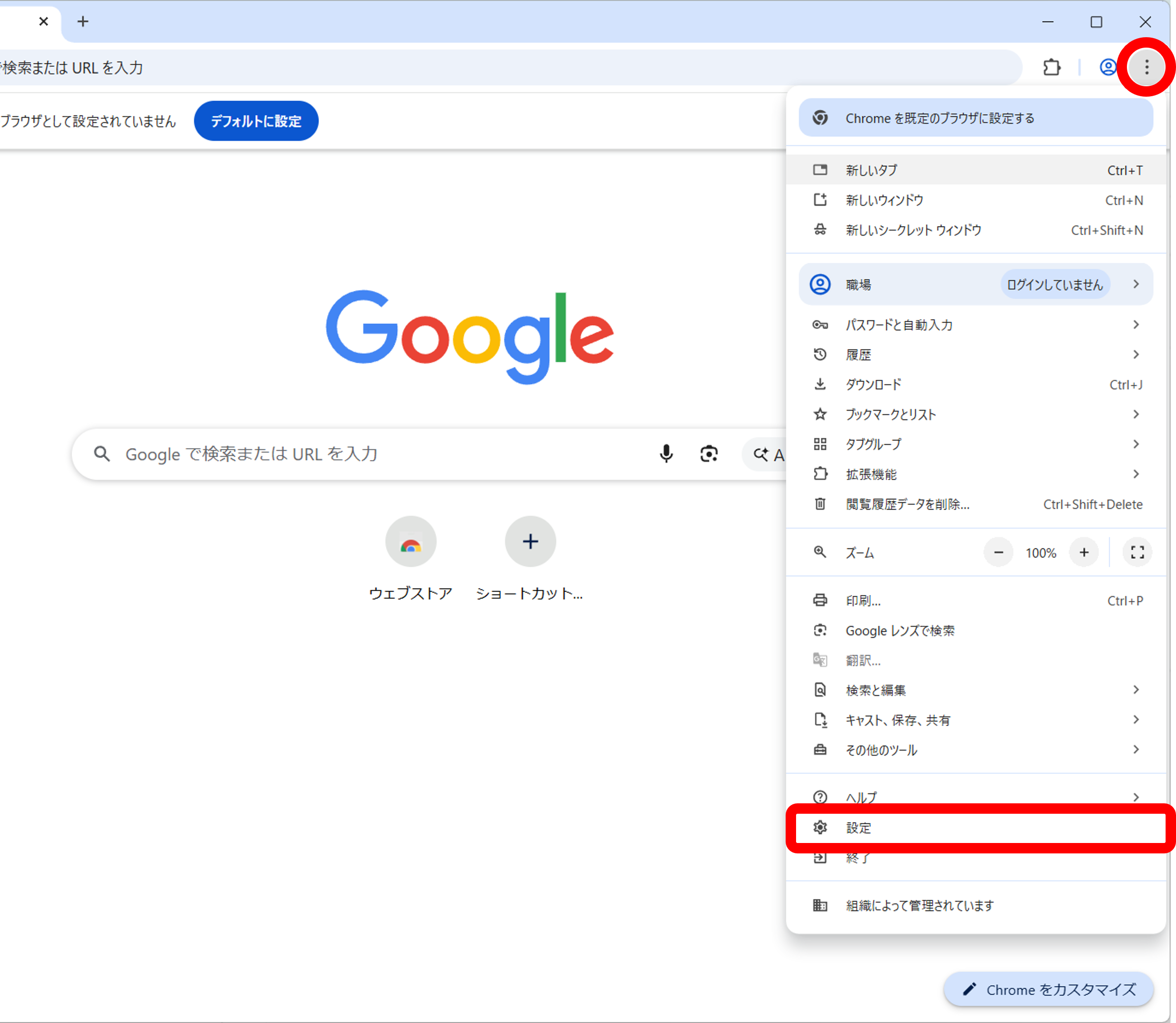Viewport: 1176px width, 1023px height.
Task: Click the incognito icon next to 新しいシークレット ウィンドウ
Action: (x=820, y=230)
